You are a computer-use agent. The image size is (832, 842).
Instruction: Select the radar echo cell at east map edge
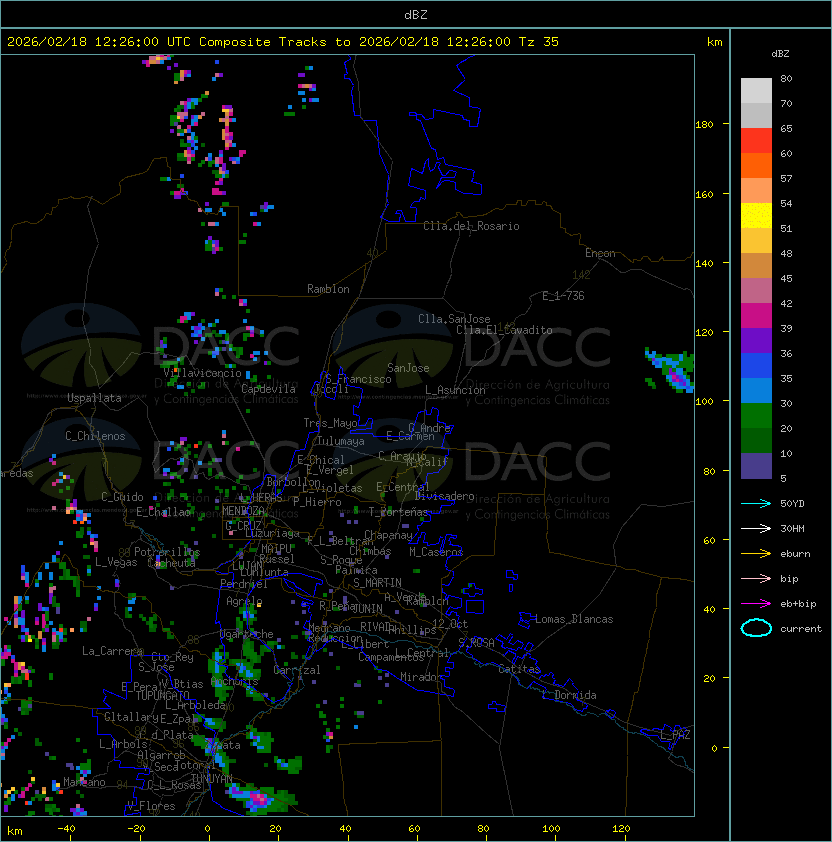[x=671, y=369]
